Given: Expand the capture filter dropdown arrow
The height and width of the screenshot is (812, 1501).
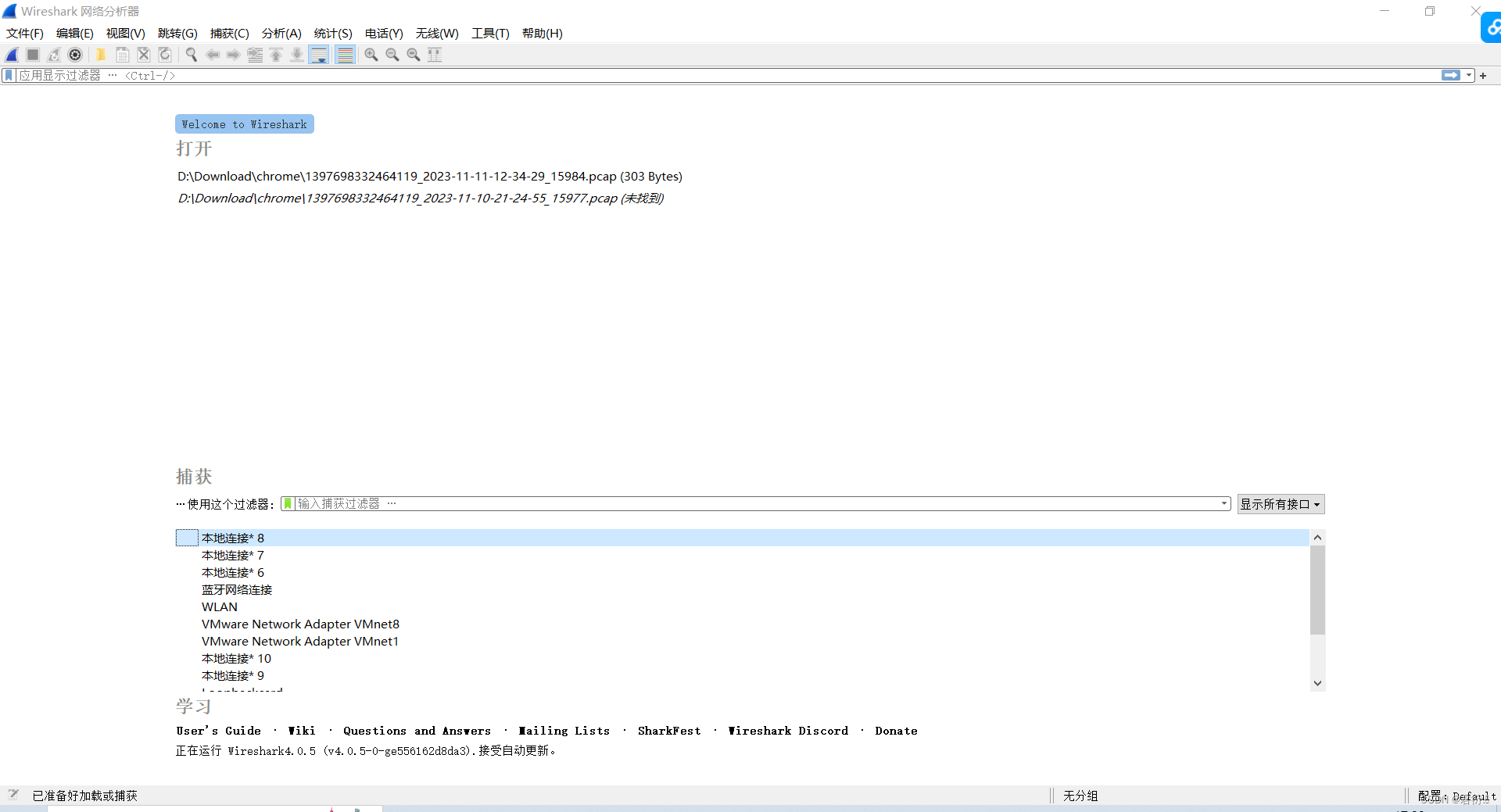Looking at the screenshot, I should pyautogui.click(x=1224, y=504).
